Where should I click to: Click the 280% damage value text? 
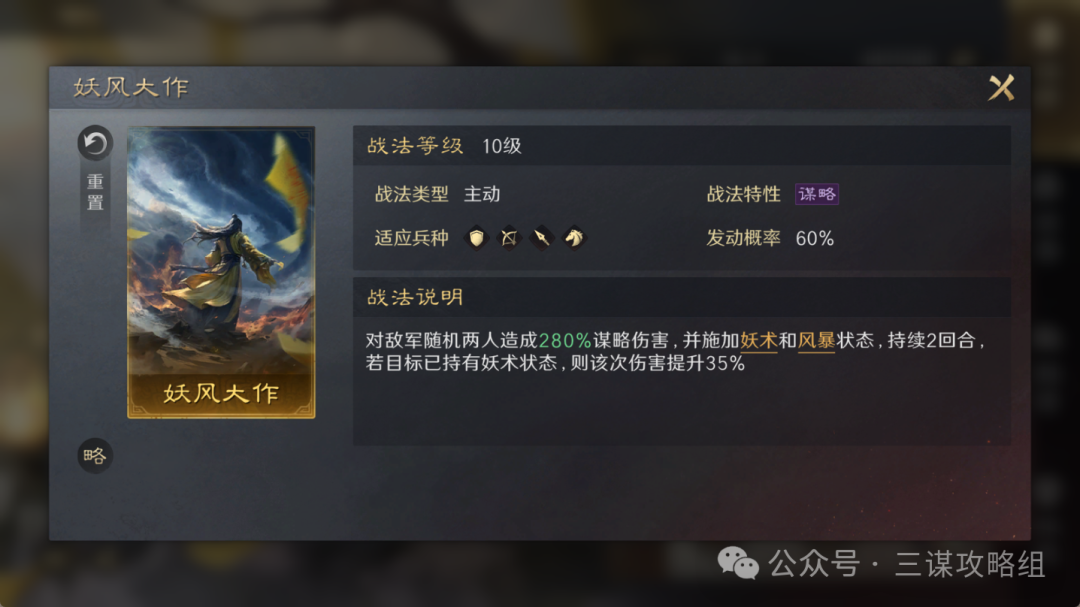[x=565, y=340]
